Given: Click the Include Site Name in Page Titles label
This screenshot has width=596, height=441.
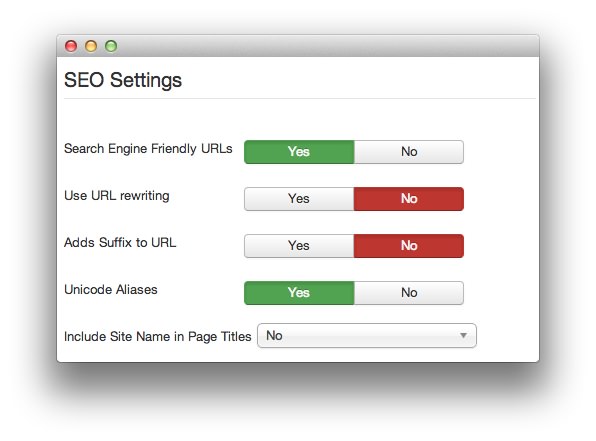Looking at the screenshot, I should click(x=158, y=337).
